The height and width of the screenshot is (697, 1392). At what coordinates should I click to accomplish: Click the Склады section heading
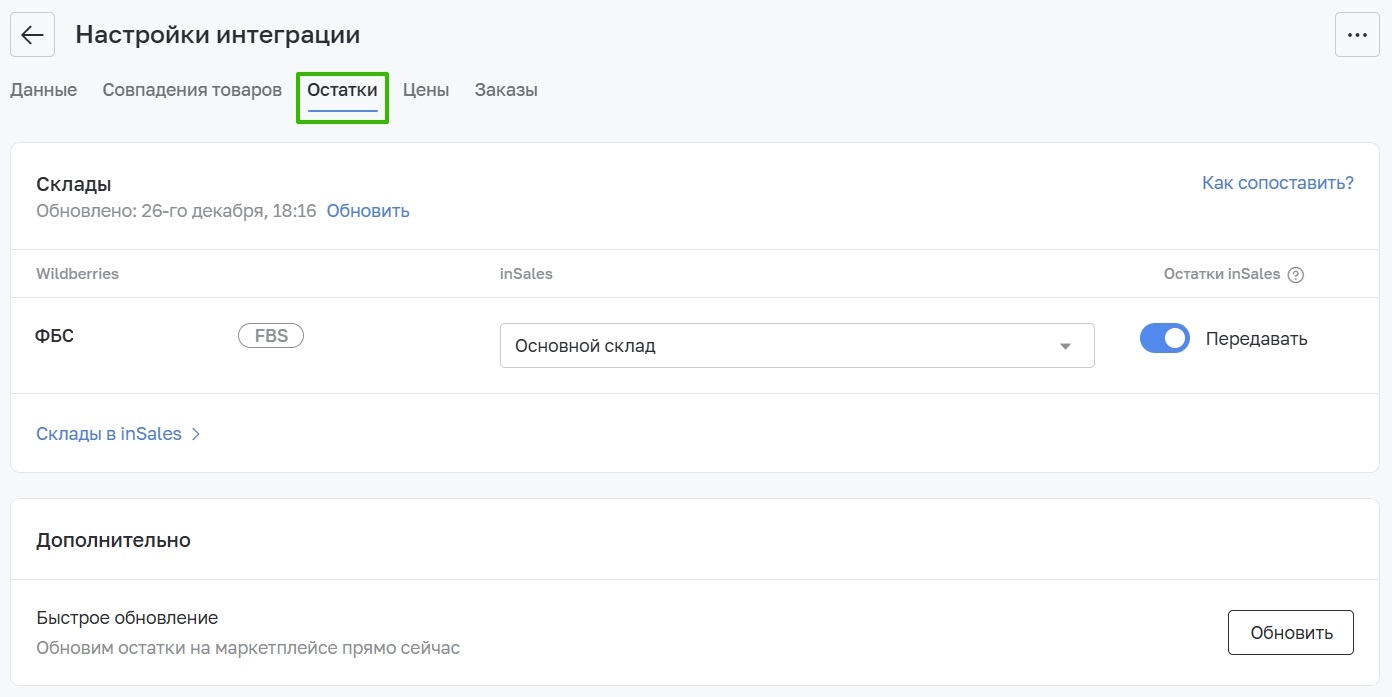click(x=74, y=184)
